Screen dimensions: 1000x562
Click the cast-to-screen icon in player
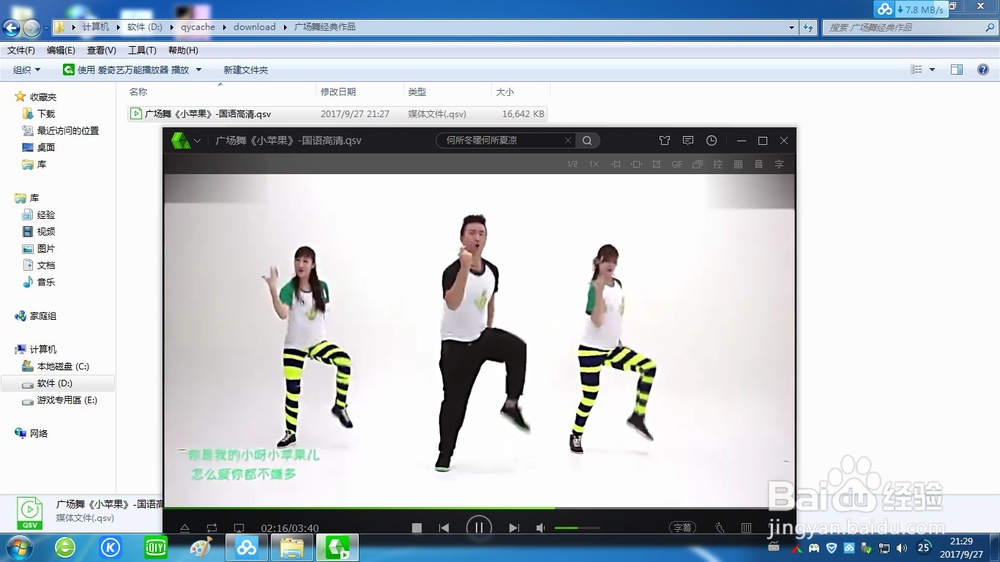tap(239, 528)
